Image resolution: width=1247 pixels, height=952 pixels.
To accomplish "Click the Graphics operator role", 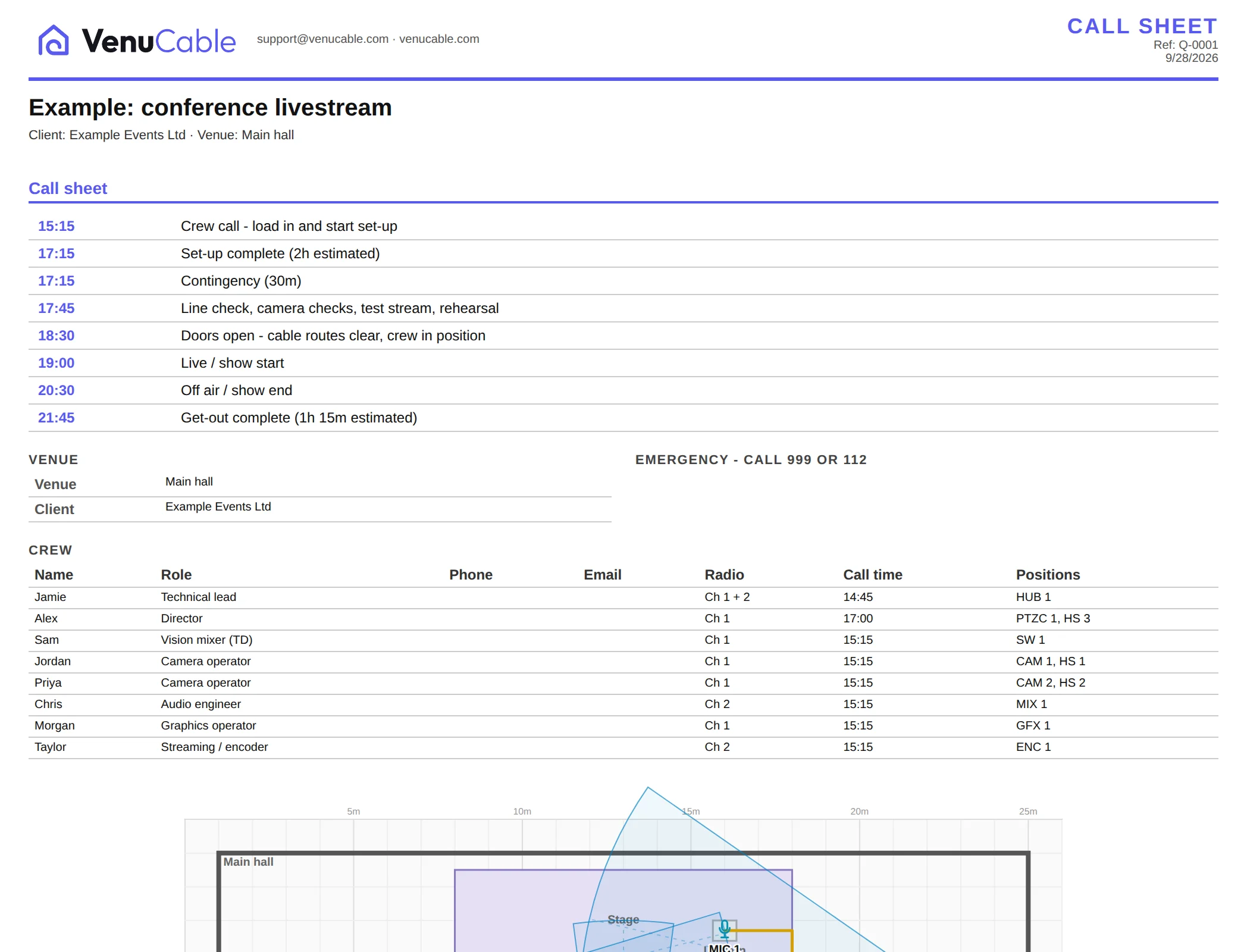I will point(209,725).
